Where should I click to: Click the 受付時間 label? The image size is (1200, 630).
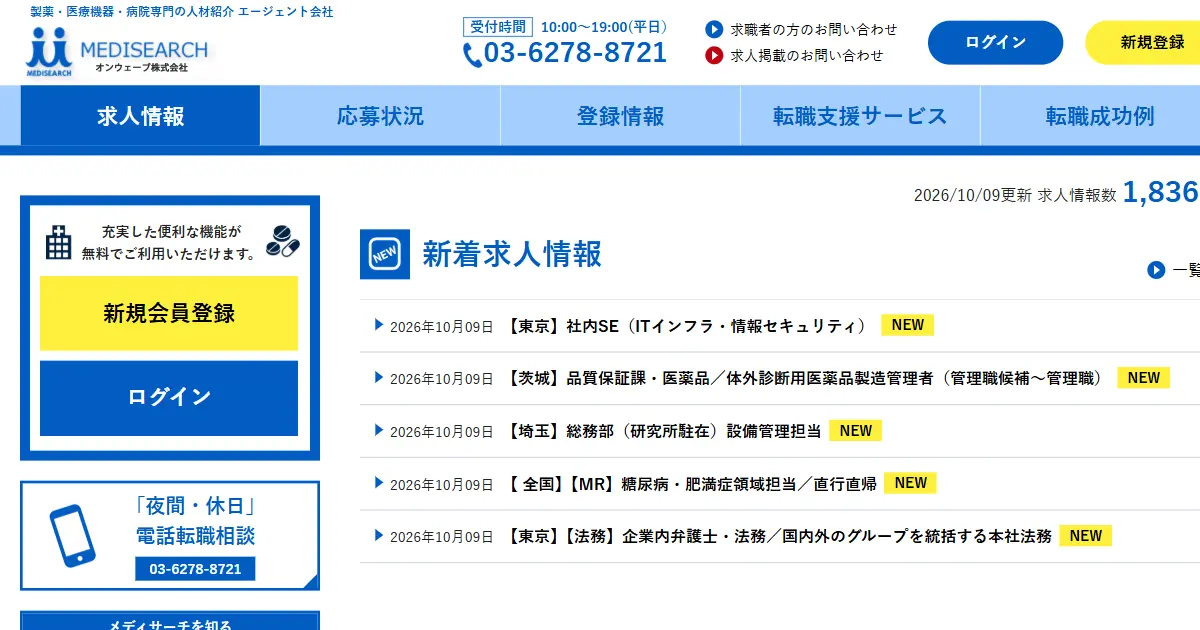pos(498,27)
